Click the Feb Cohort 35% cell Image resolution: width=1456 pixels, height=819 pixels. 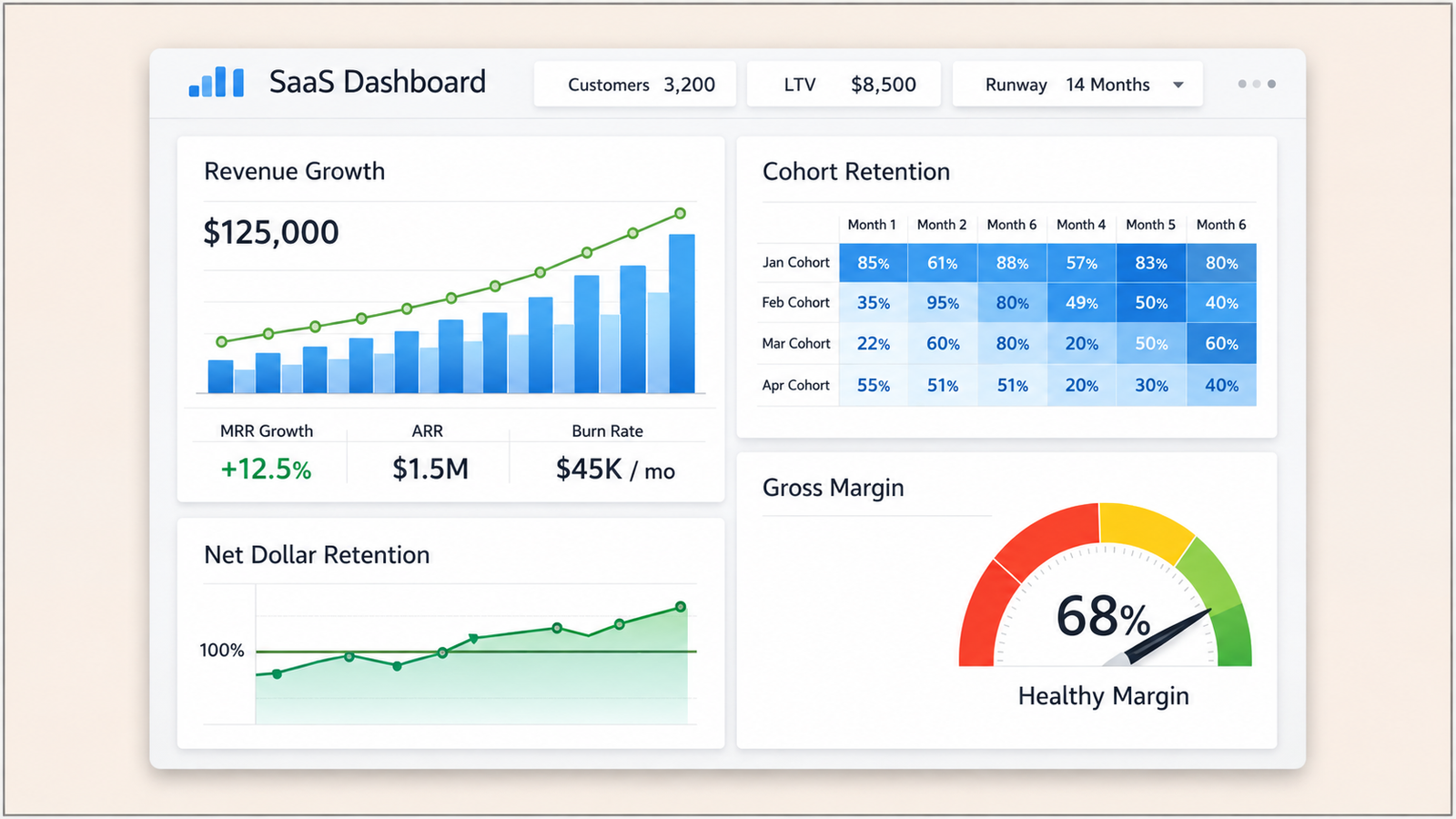click(873, 303)
